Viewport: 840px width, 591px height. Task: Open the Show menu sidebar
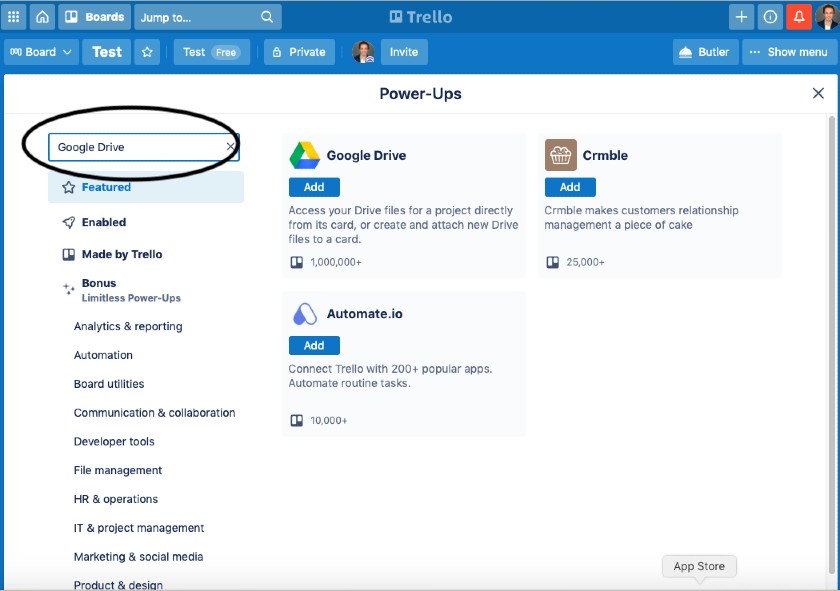click(788, 51)
